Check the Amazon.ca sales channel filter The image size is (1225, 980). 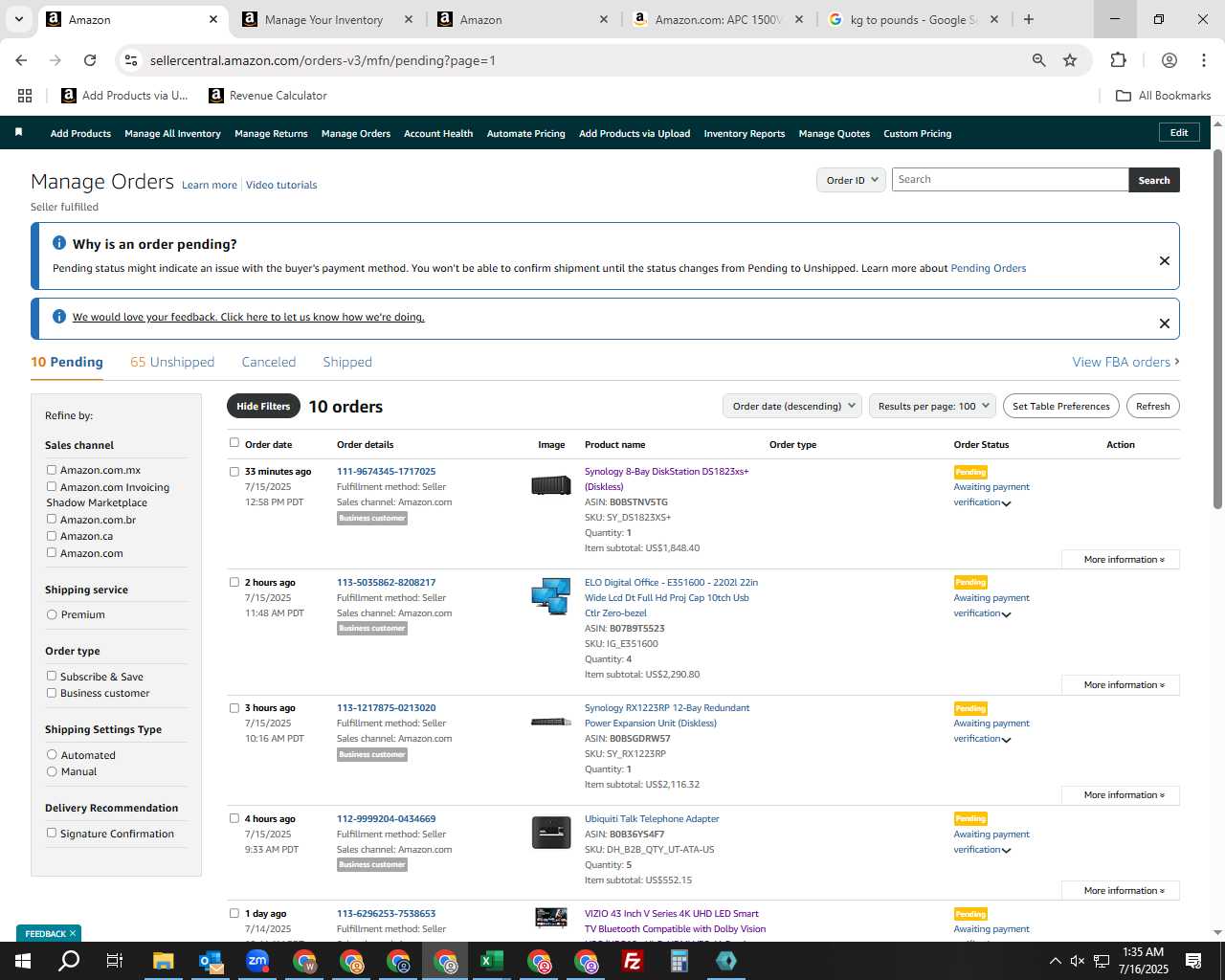coord(52,535)
